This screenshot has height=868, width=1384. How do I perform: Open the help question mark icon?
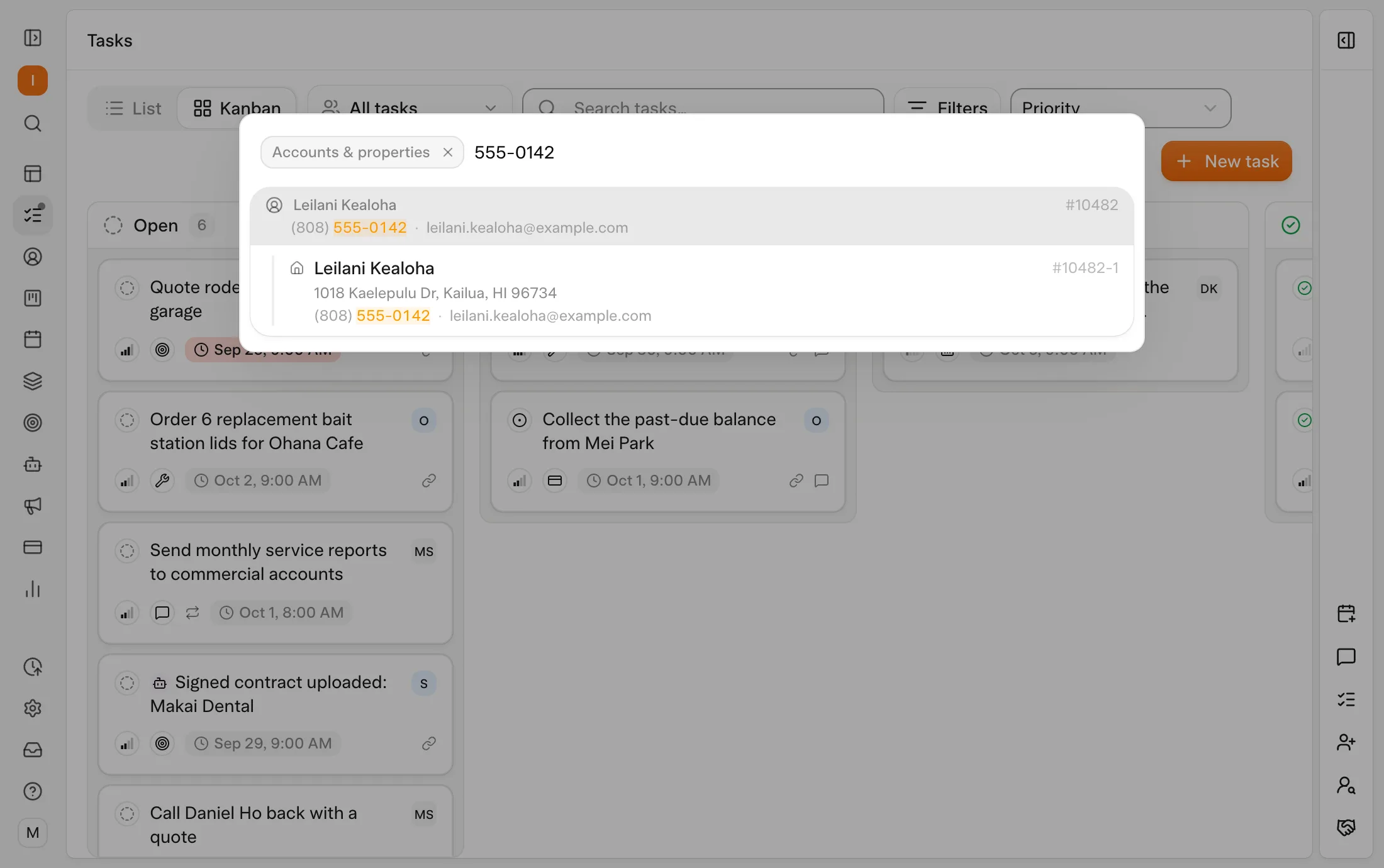tap(33, 791)
